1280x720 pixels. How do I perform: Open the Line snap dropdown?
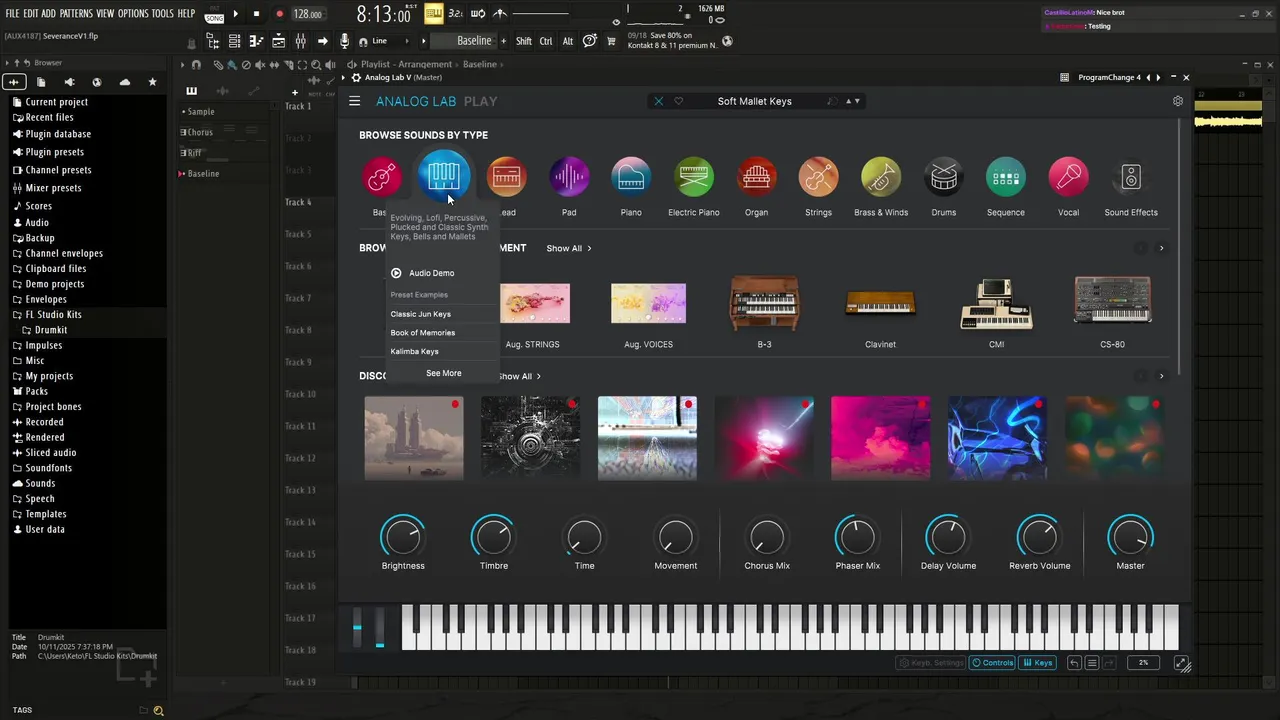click(391, 41)
